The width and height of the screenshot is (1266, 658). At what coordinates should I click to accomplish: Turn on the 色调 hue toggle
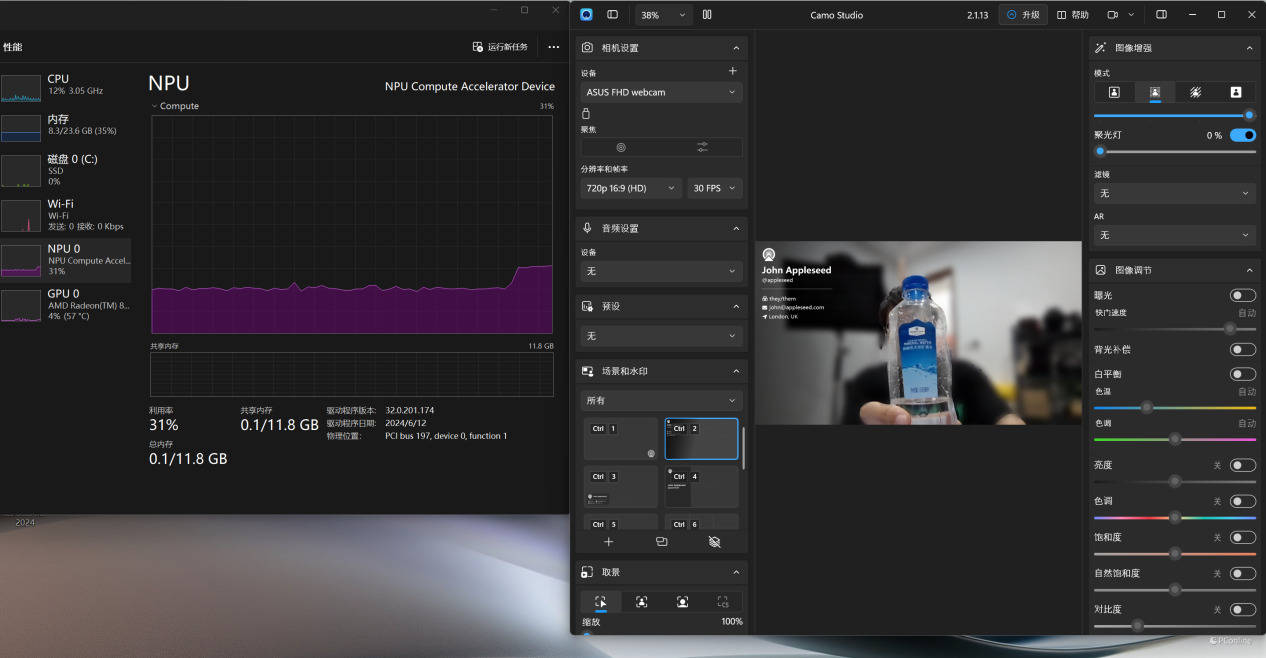click(1243, 501)
